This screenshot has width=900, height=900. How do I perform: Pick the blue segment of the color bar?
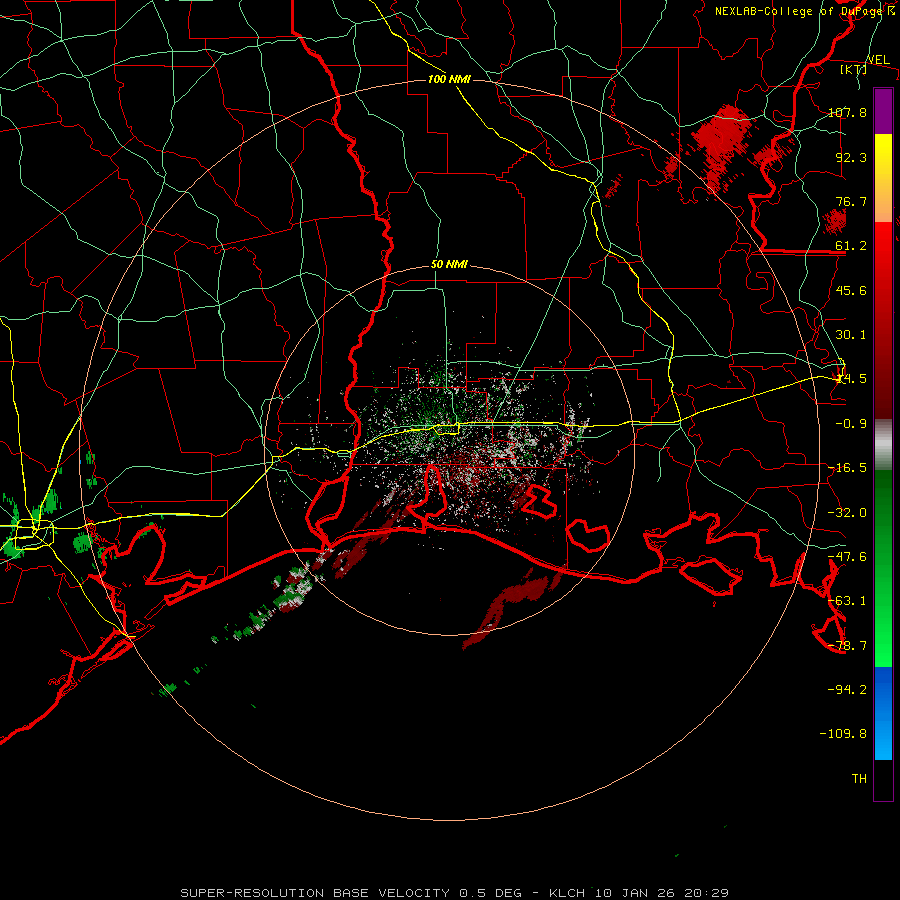(x=883, y=713)
